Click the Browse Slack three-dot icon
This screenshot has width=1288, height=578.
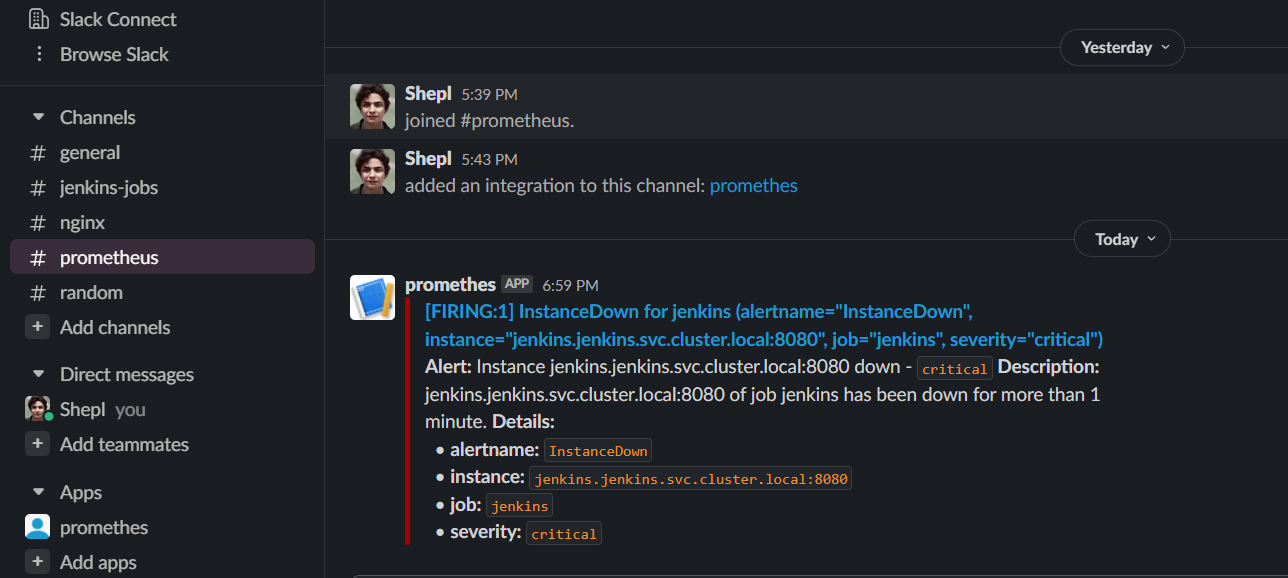(38, 54)
